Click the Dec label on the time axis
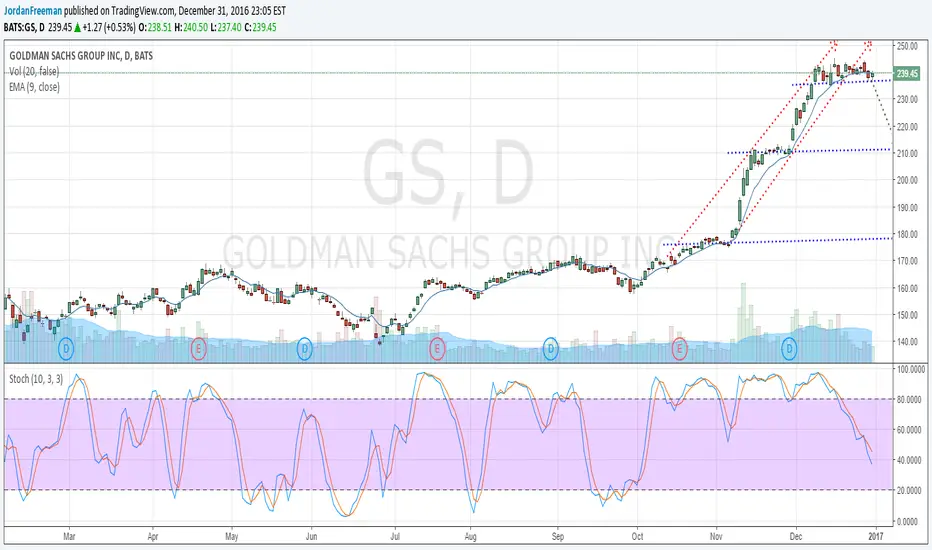 click(795, 536)
